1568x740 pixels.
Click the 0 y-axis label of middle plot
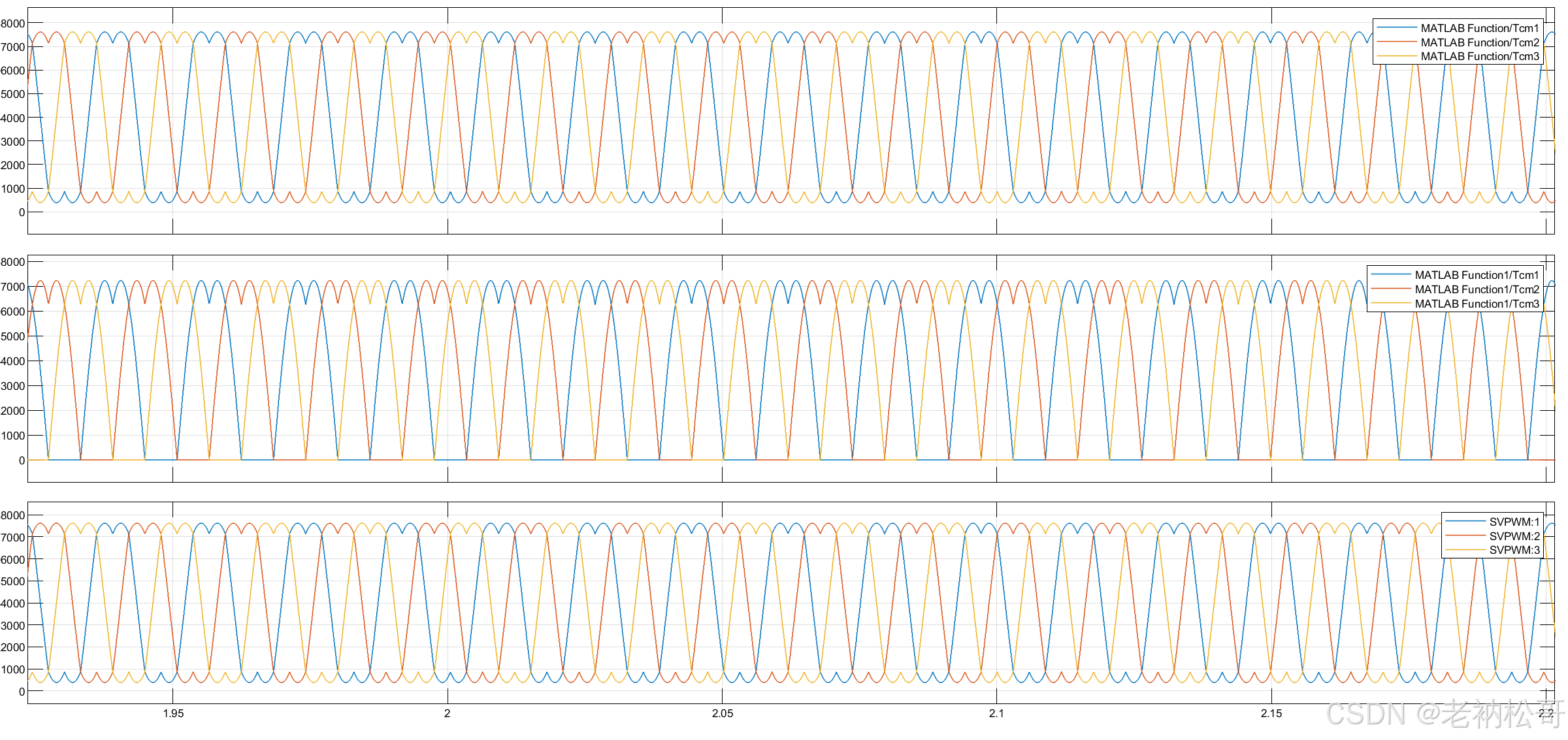tap(22, 460)
